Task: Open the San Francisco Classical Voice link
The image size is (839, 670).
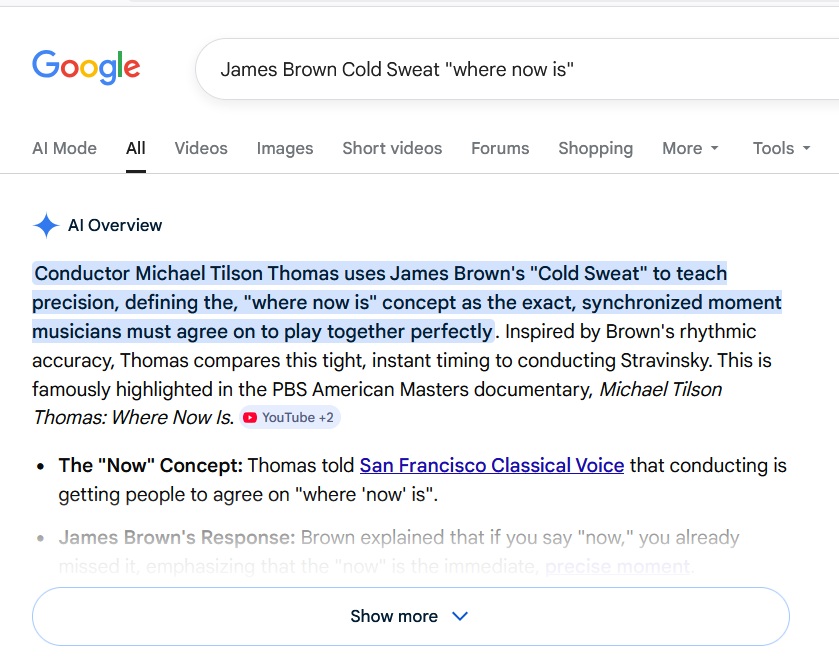Action: (492, 466)
